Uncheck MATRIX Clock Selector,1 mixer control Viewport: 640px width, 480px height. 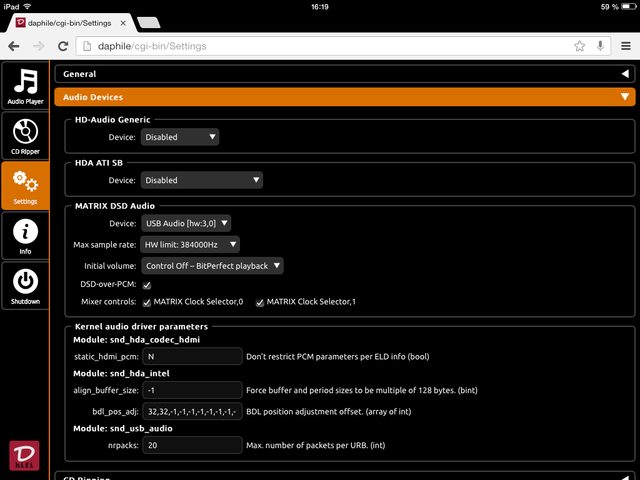click(x=260, y=302)
